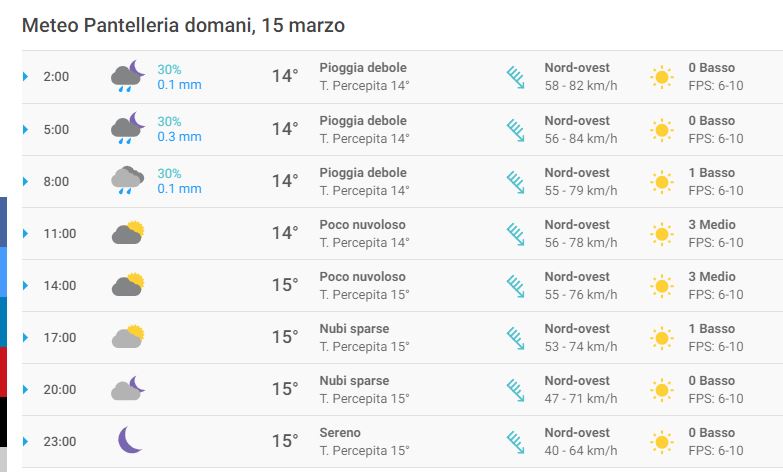This screenshot has width=783, height=472.
Task: Click the Pioggia debole text at 5:00
Action: [363, 121]
